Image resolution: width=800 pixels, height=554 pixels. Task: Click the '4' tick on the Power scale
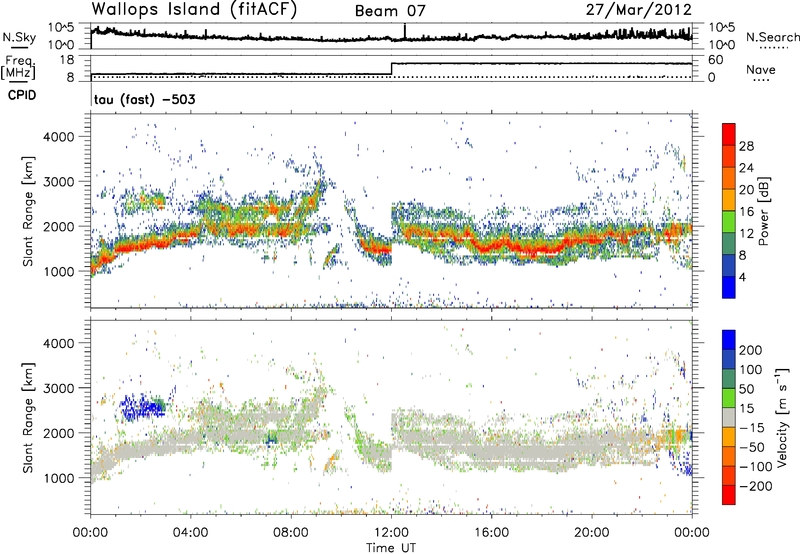743,277
